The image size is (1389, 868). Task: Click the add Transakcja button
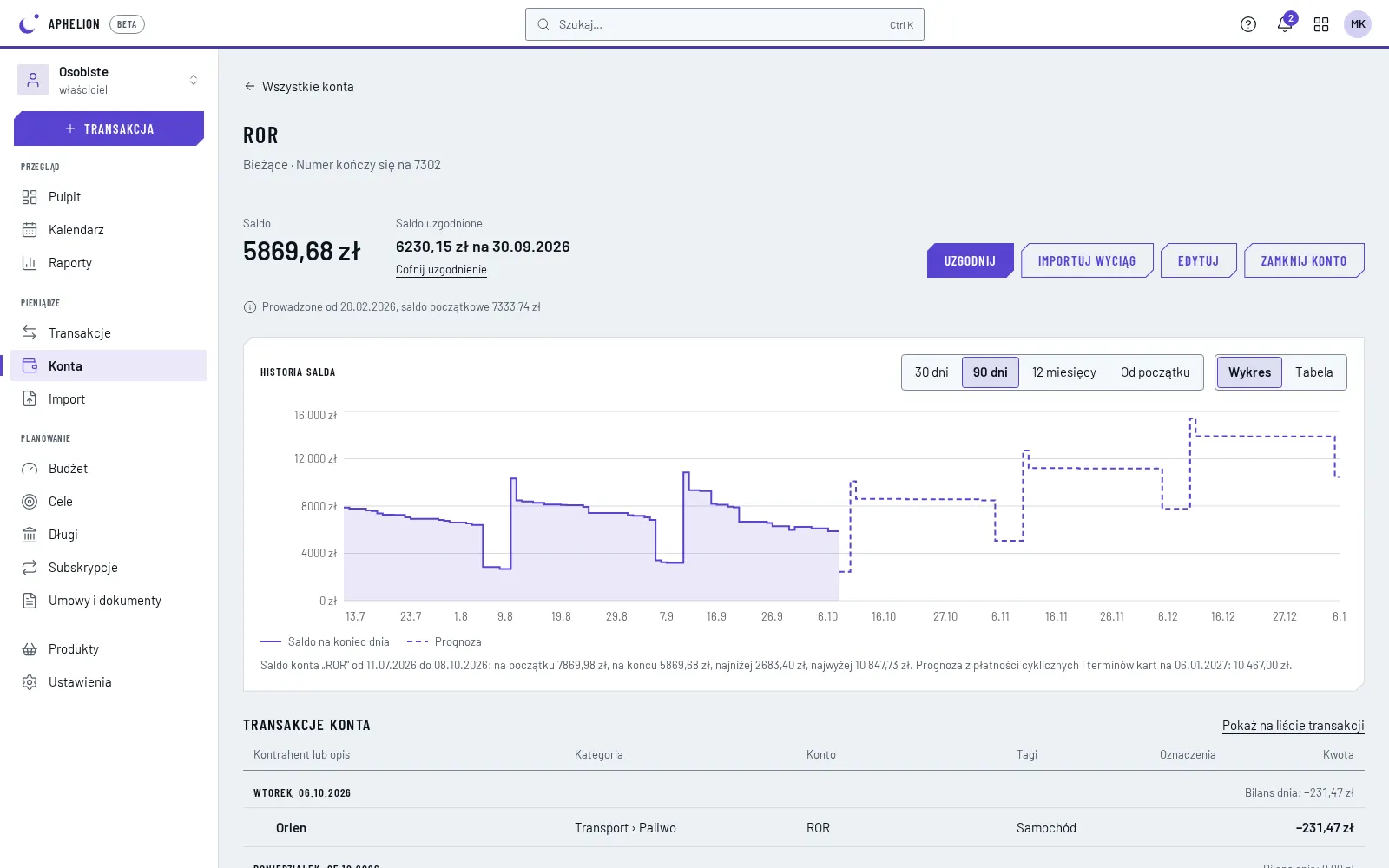[x=109, y=128]
